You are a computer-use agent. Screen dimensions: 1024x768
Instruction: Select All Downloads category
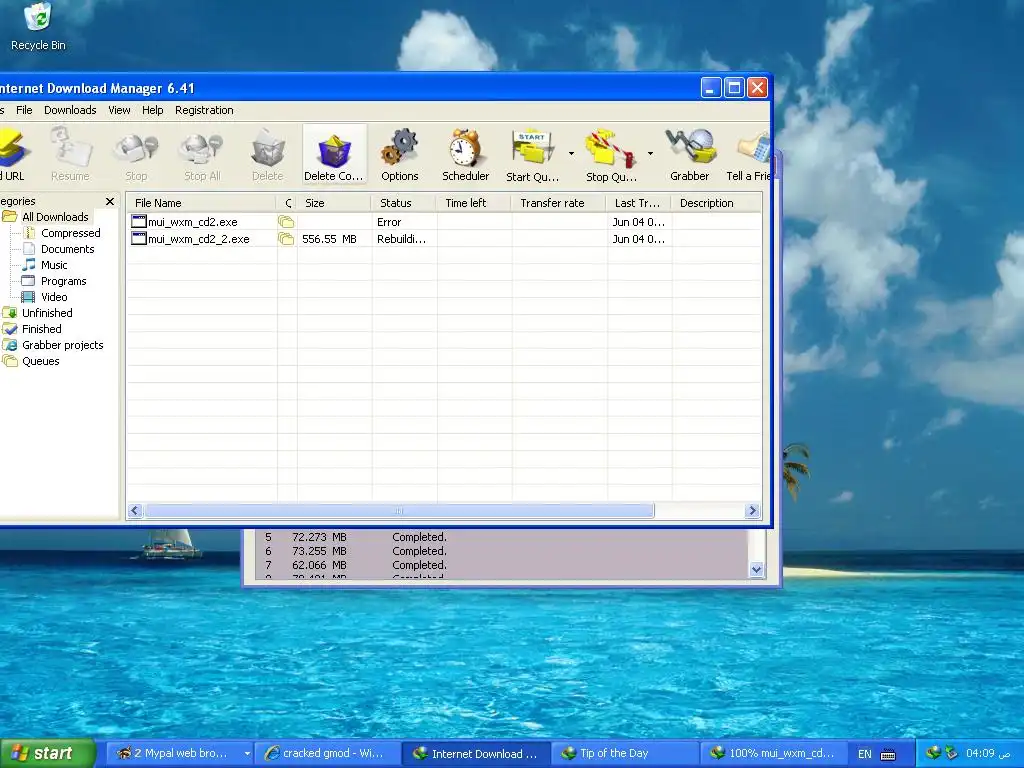(55, 217)
